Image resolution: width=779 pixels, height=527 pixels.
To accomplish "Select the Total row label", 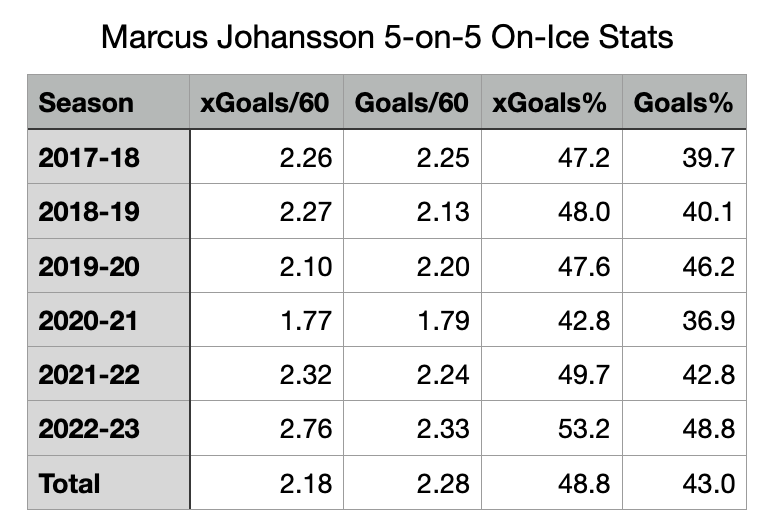I will 70,484.
